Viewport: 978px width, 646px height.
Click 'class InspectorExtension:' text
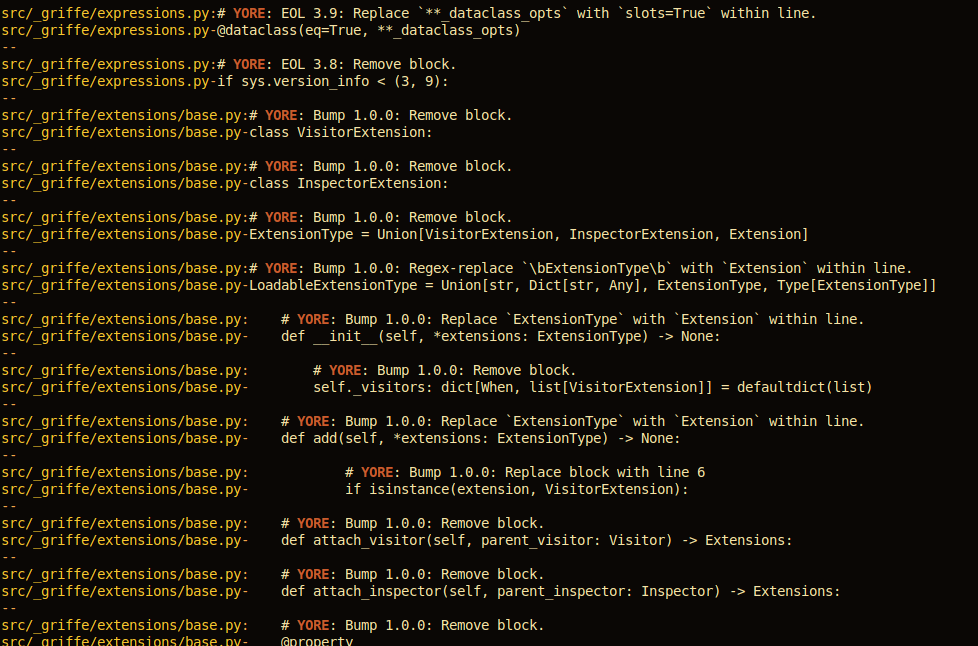tap(349, 183)
